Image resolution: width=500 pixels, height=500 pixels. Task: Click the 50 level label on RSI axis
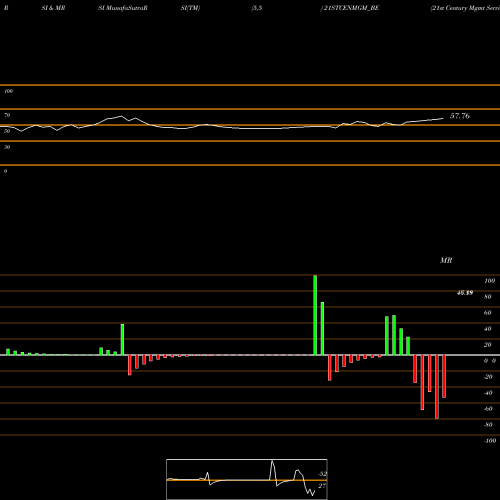7,131
